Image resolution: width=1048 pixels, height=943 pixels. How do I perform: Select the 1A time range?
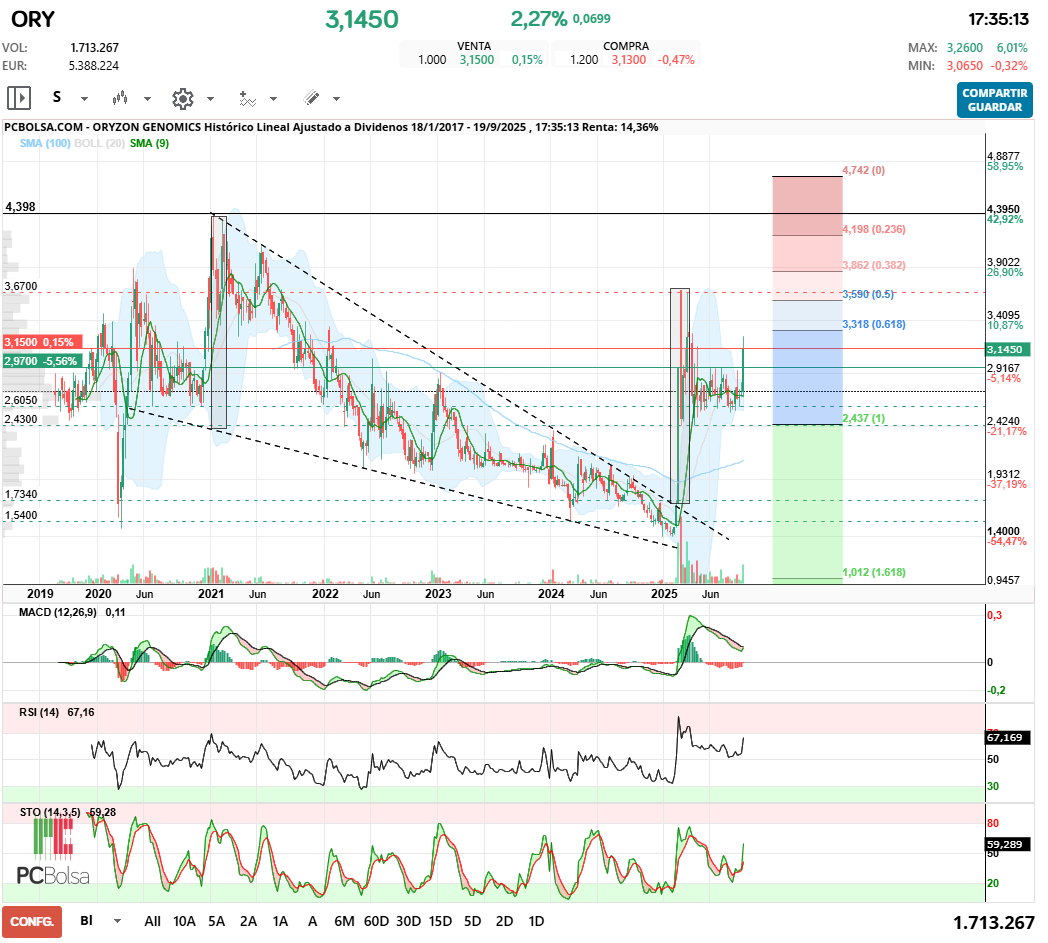click(x=280, y=922)
